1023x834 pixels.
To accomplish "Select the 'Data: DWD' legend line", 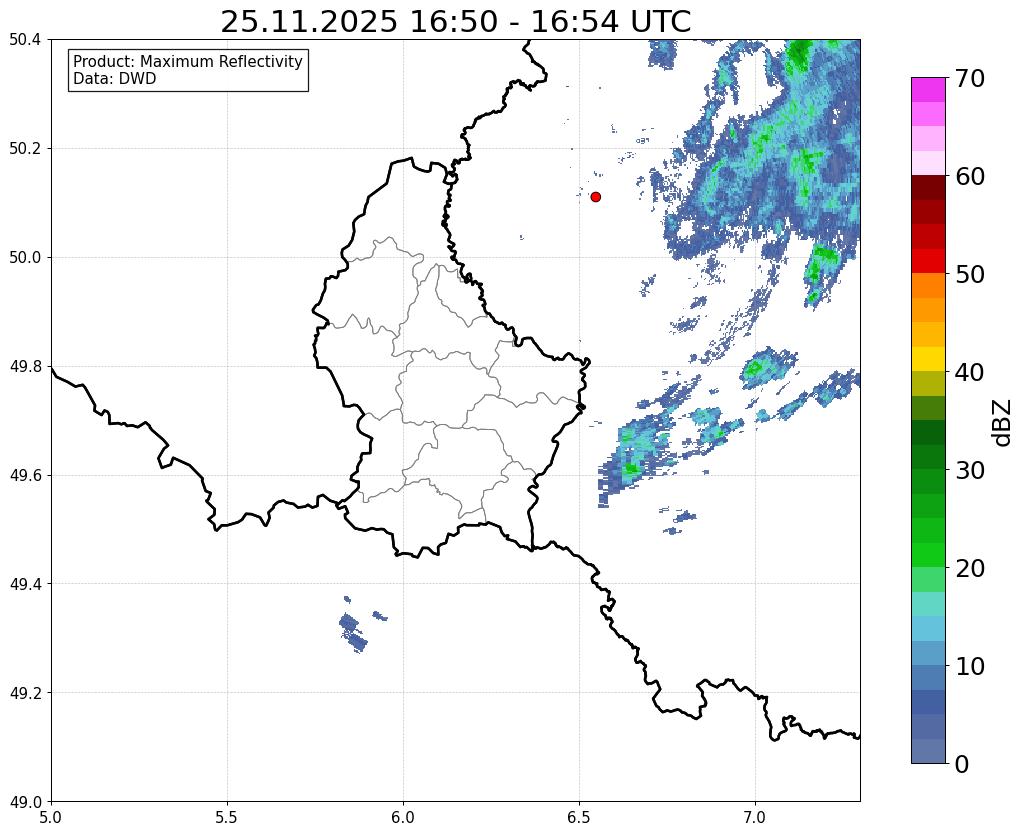I will pyautogui.click(x=115, y=79).
